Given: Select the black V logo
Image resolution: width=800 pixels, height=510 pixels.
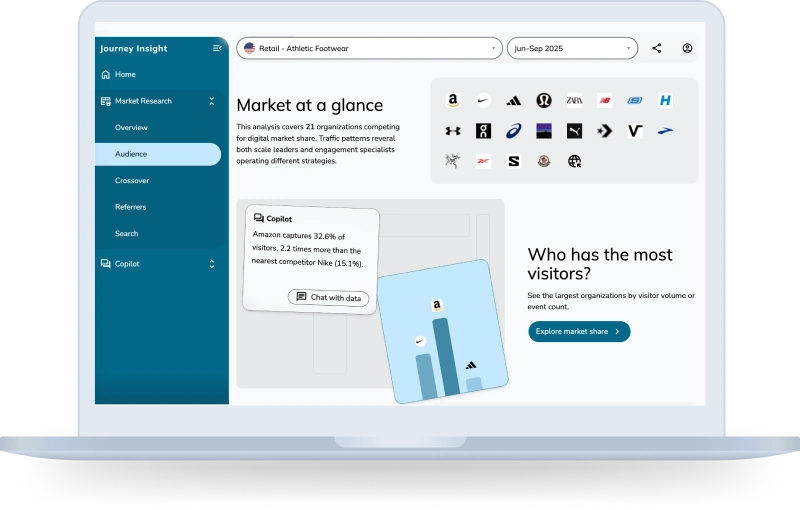Looking at the screenshot, I should pyautogui.click(x=635, y=131).
